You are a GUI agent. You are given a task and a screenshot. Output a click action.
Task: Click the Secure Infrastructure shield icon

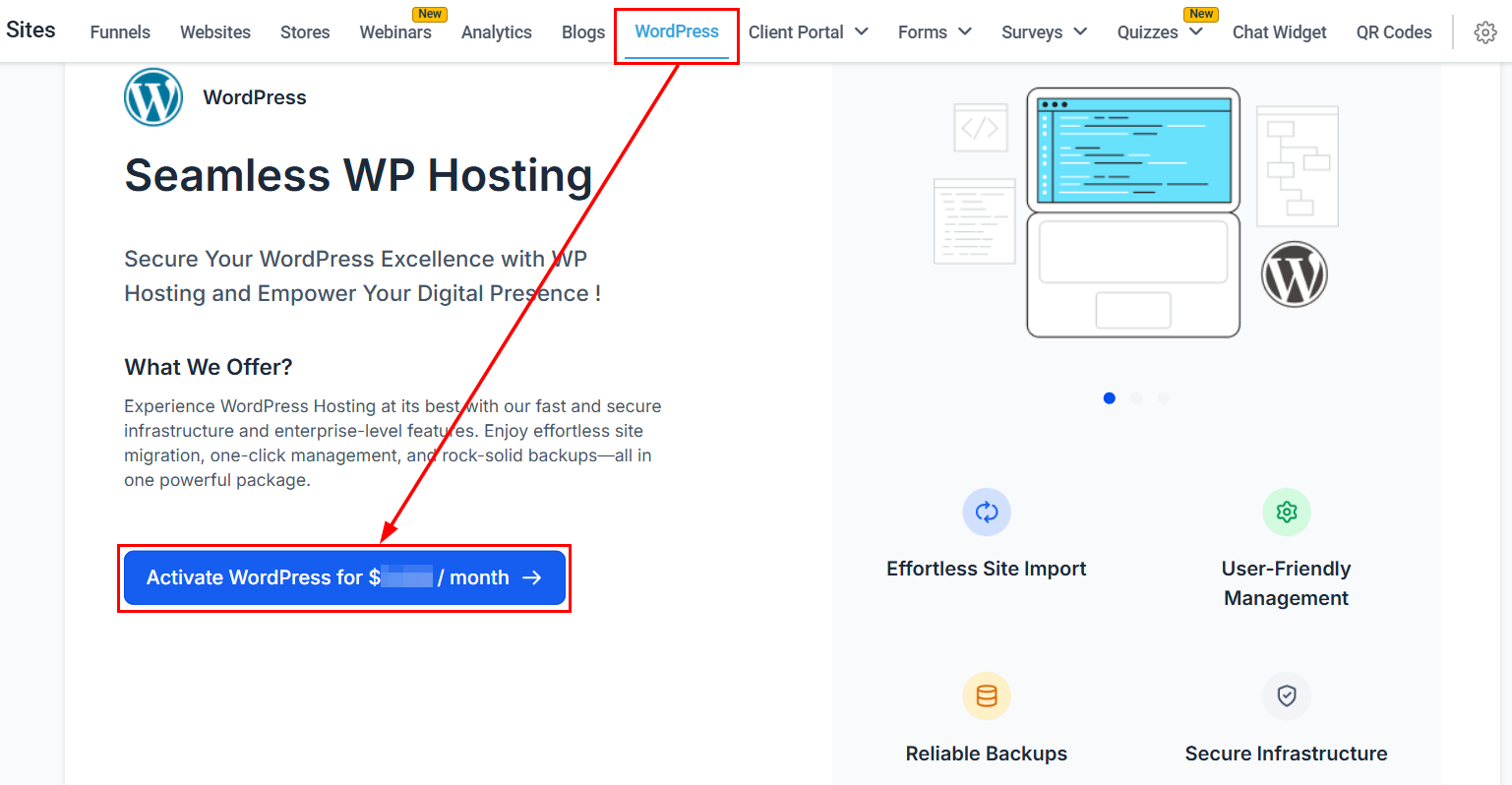point(1286,696)
